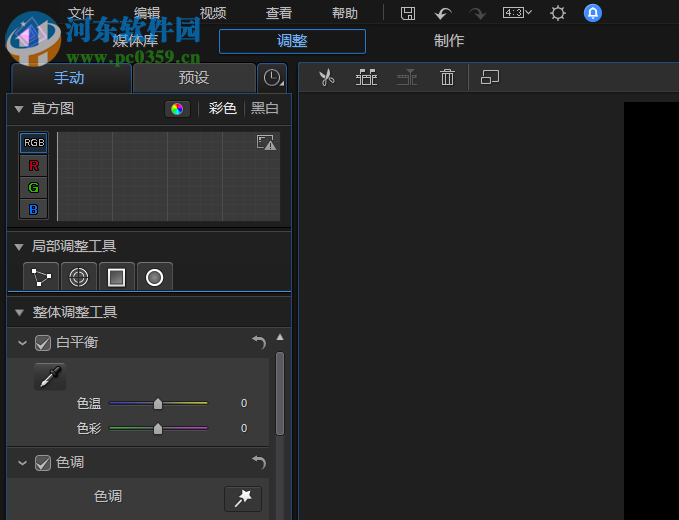Switch histogram to 彩色 mode
The height and width of the screenshot is (520, 679).
pyautogui.click(x=223, y=108)
